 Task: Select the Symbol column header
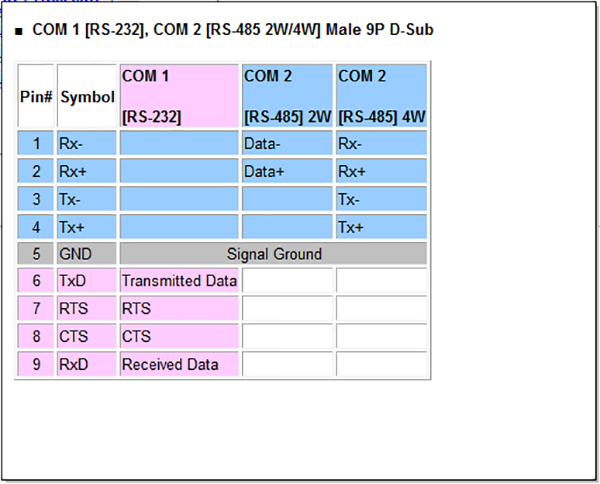pos(87,97)
